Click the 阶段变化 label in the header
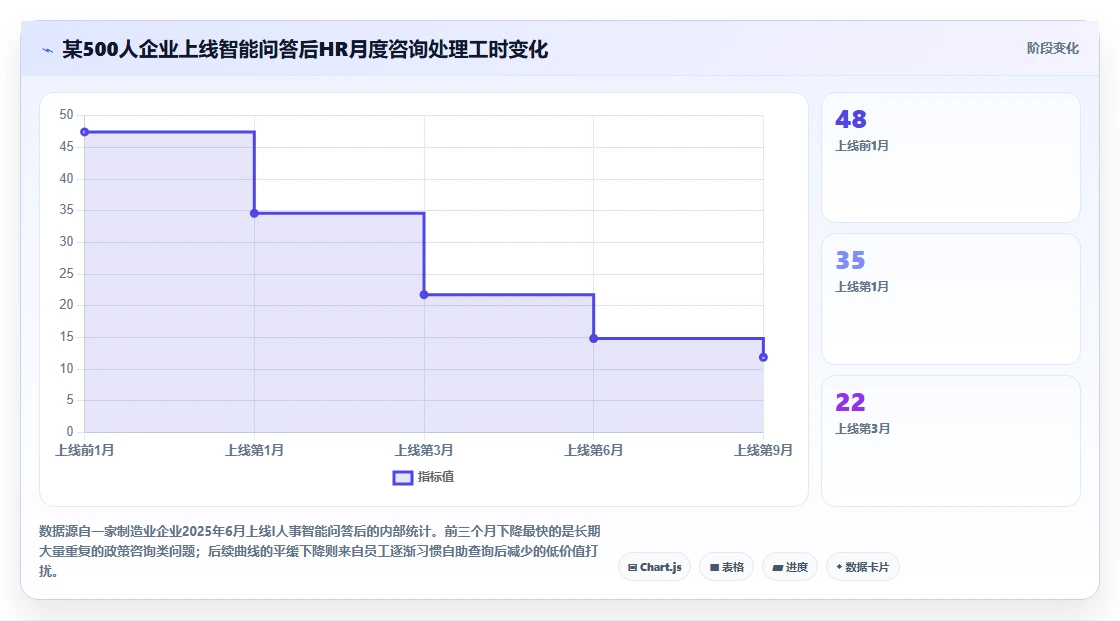The width and height of the screenshot is (1120, 621). 1052,48
